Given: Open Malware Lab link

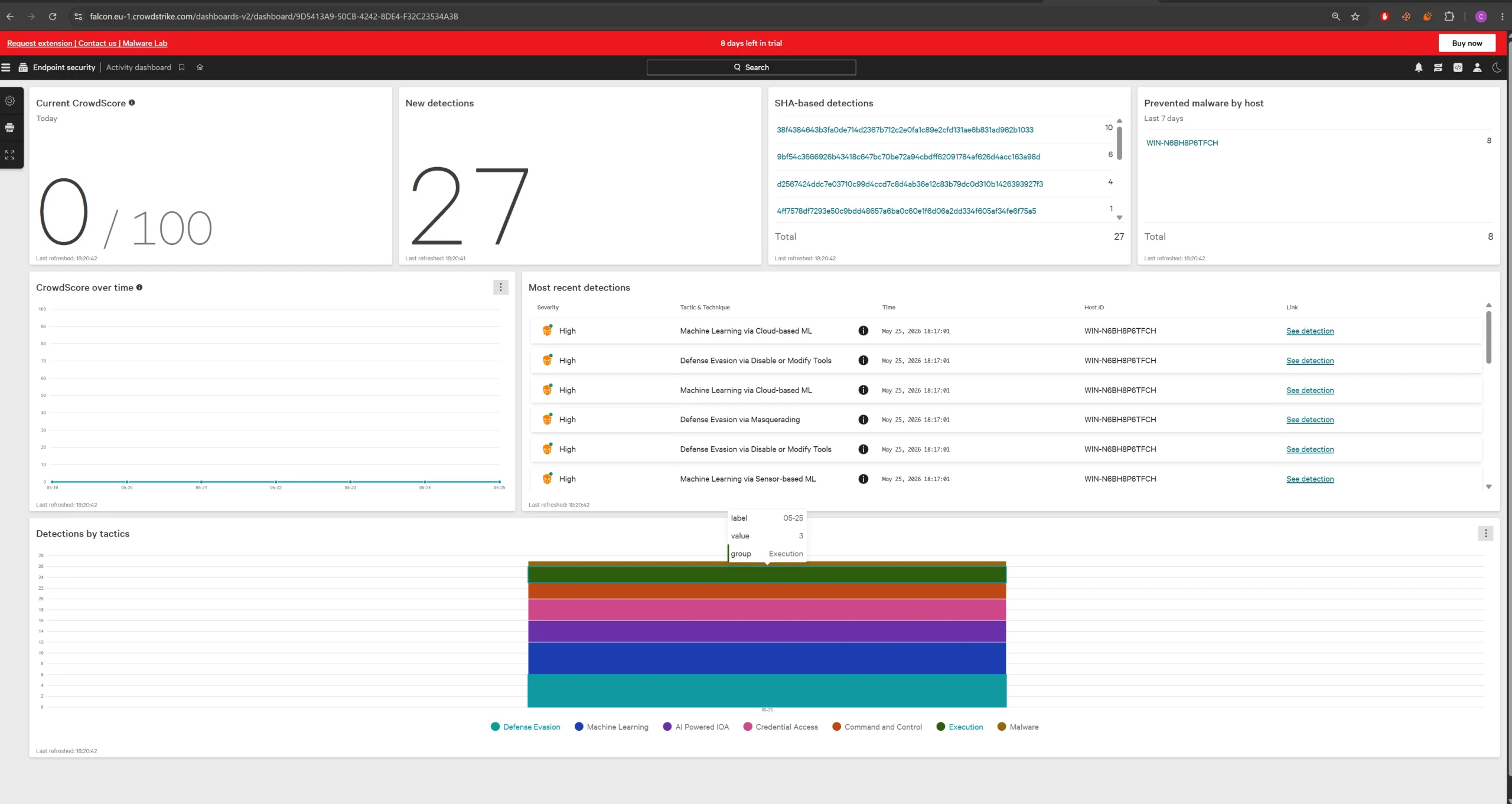Looking at the screenshot, I should pos(145,43).
